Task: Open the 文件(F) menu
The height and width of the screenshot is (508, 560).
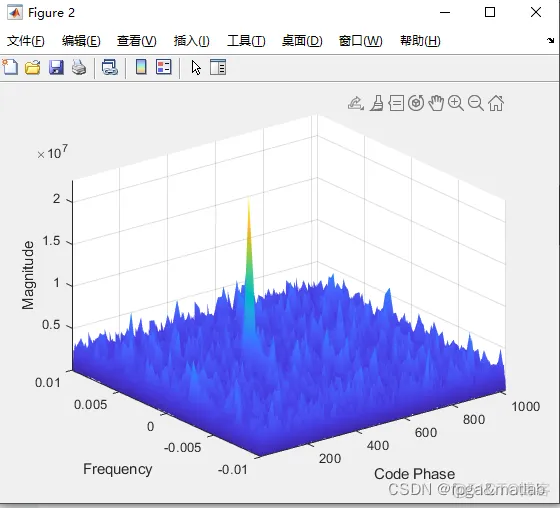Action: pyautogui.click(x=26, y=41)
